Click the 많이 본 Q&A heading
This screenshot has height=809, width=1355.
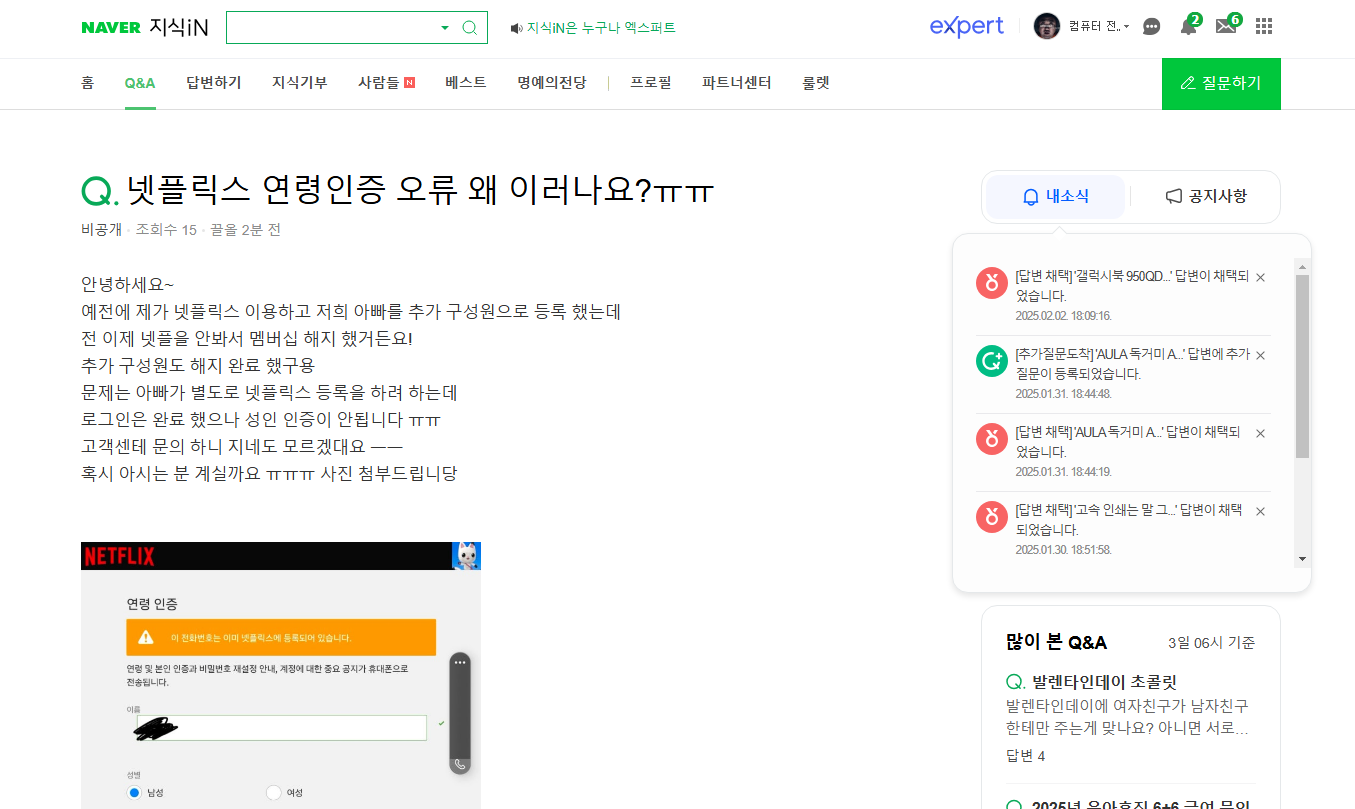[1056, 642]
